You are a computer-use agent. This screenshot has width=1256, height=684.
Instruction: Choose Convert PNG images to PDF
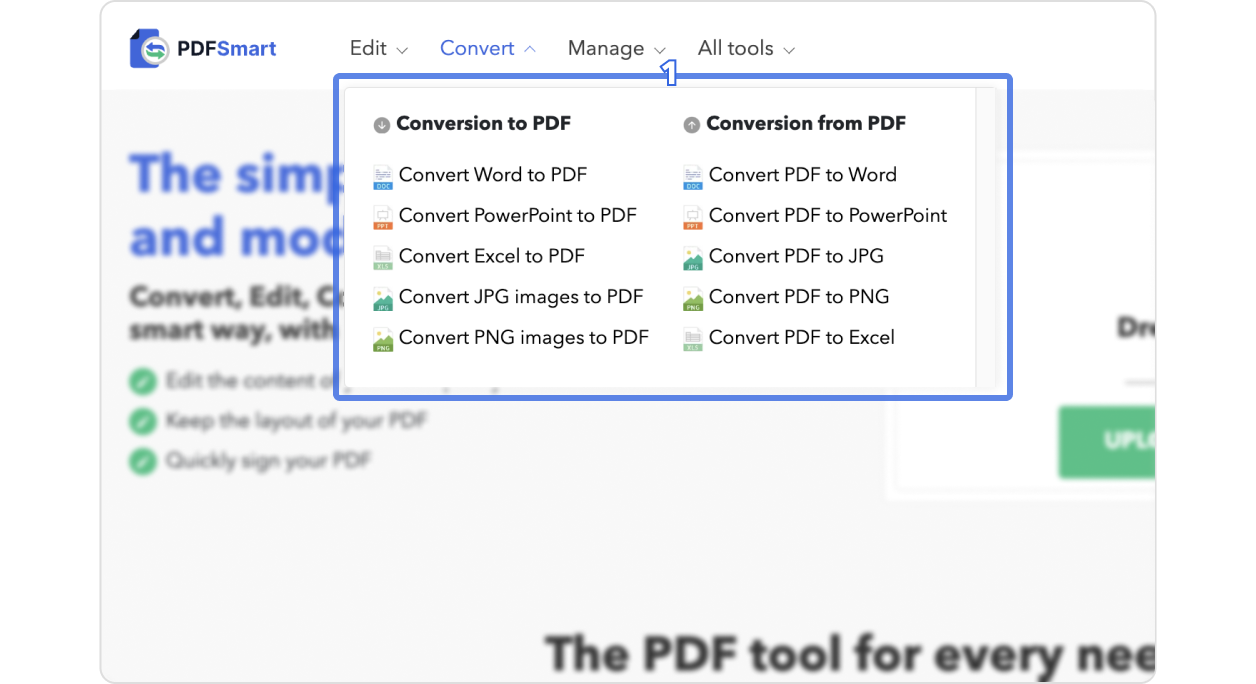523,338
